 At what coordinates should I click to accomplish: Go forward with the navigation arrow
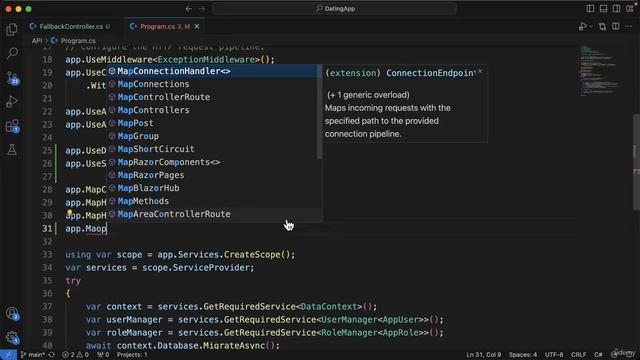pyautogui.click(x=202, y=9)
